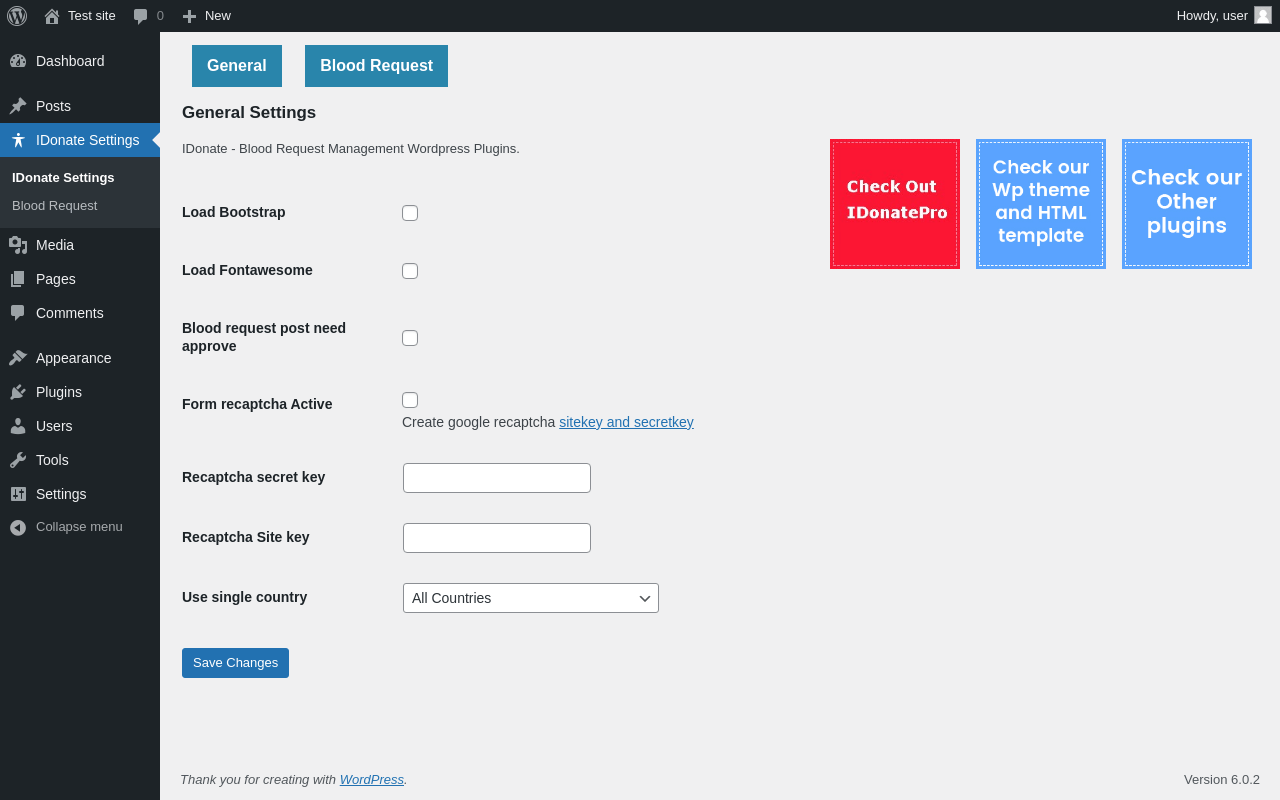Open the WordPress footer link
This screenshot has height=800, width=1280.
pyautogui.click(x=372, y=780)
